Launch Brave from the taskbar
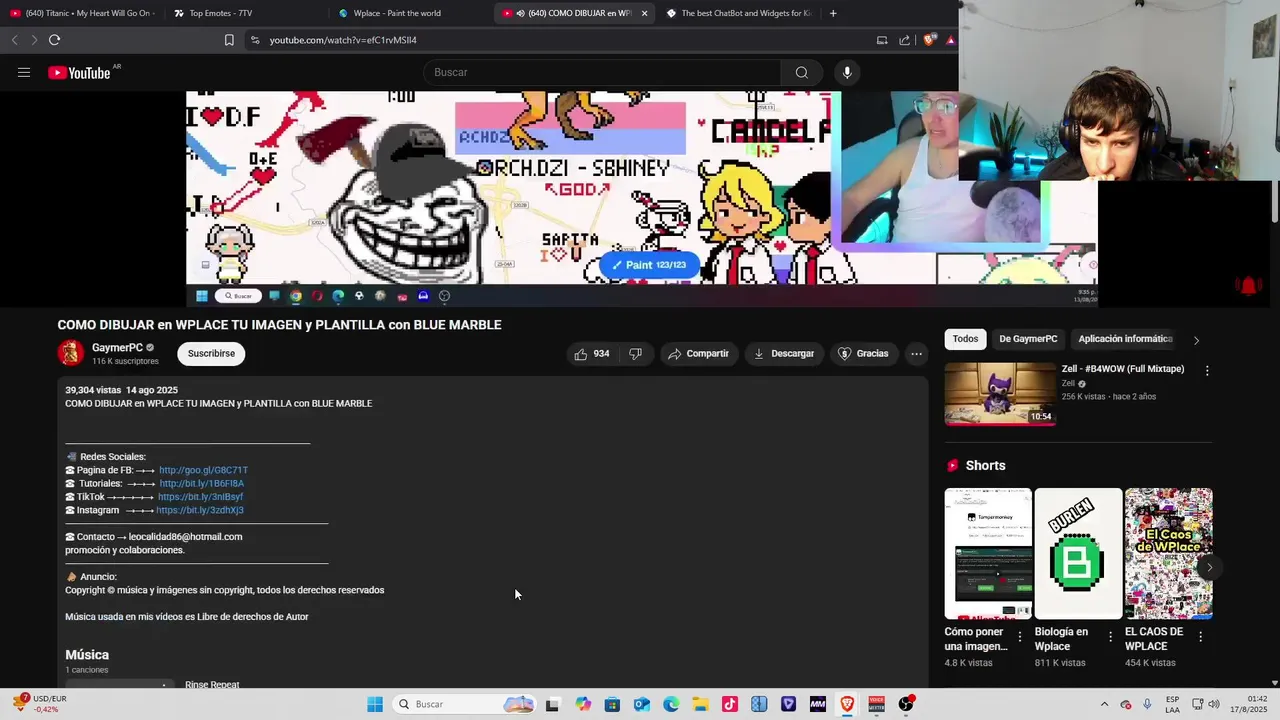 click(847, 704)
